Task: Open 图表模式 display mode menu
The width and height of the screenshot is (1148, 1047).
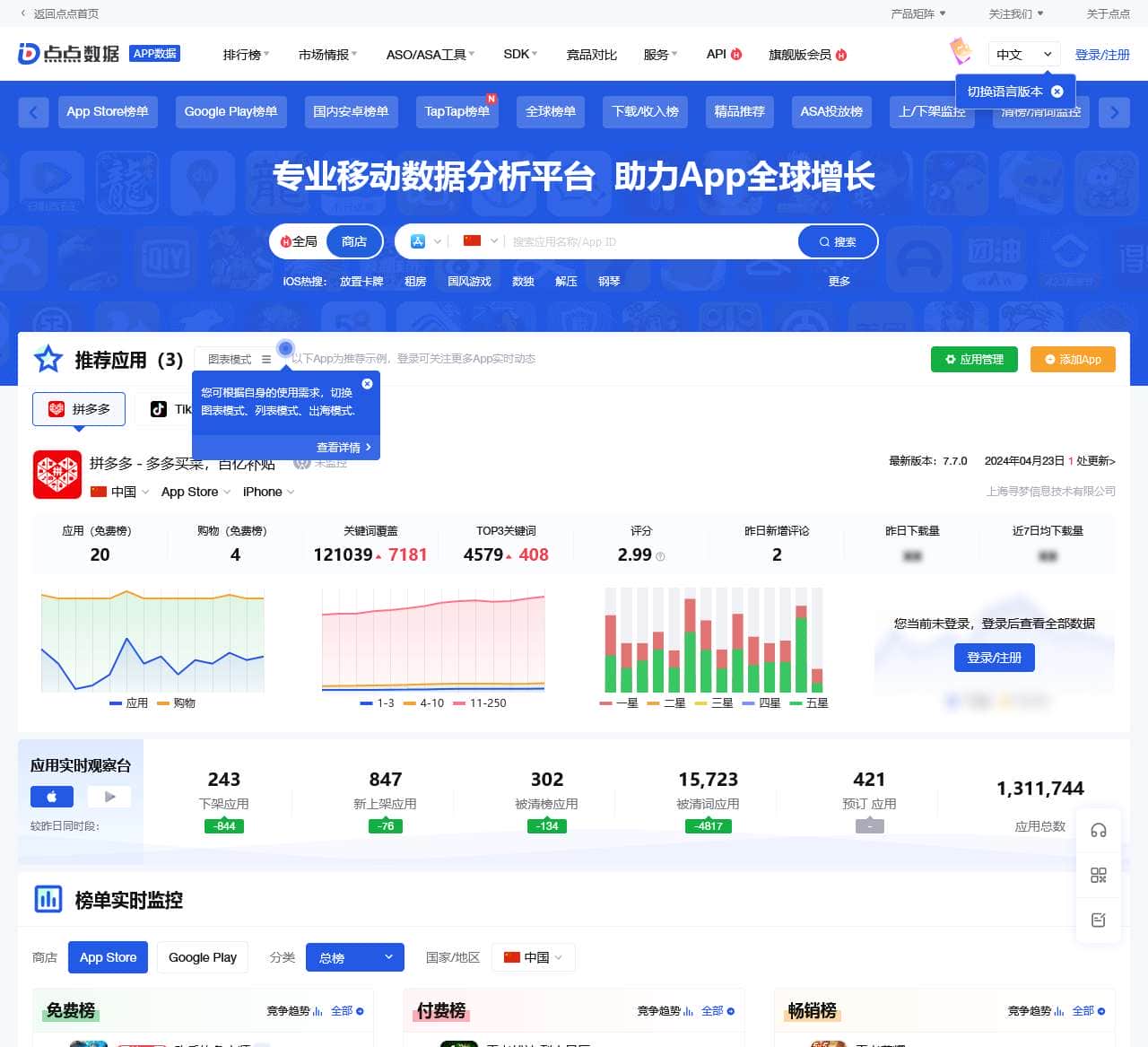Action: pos(239,359)
